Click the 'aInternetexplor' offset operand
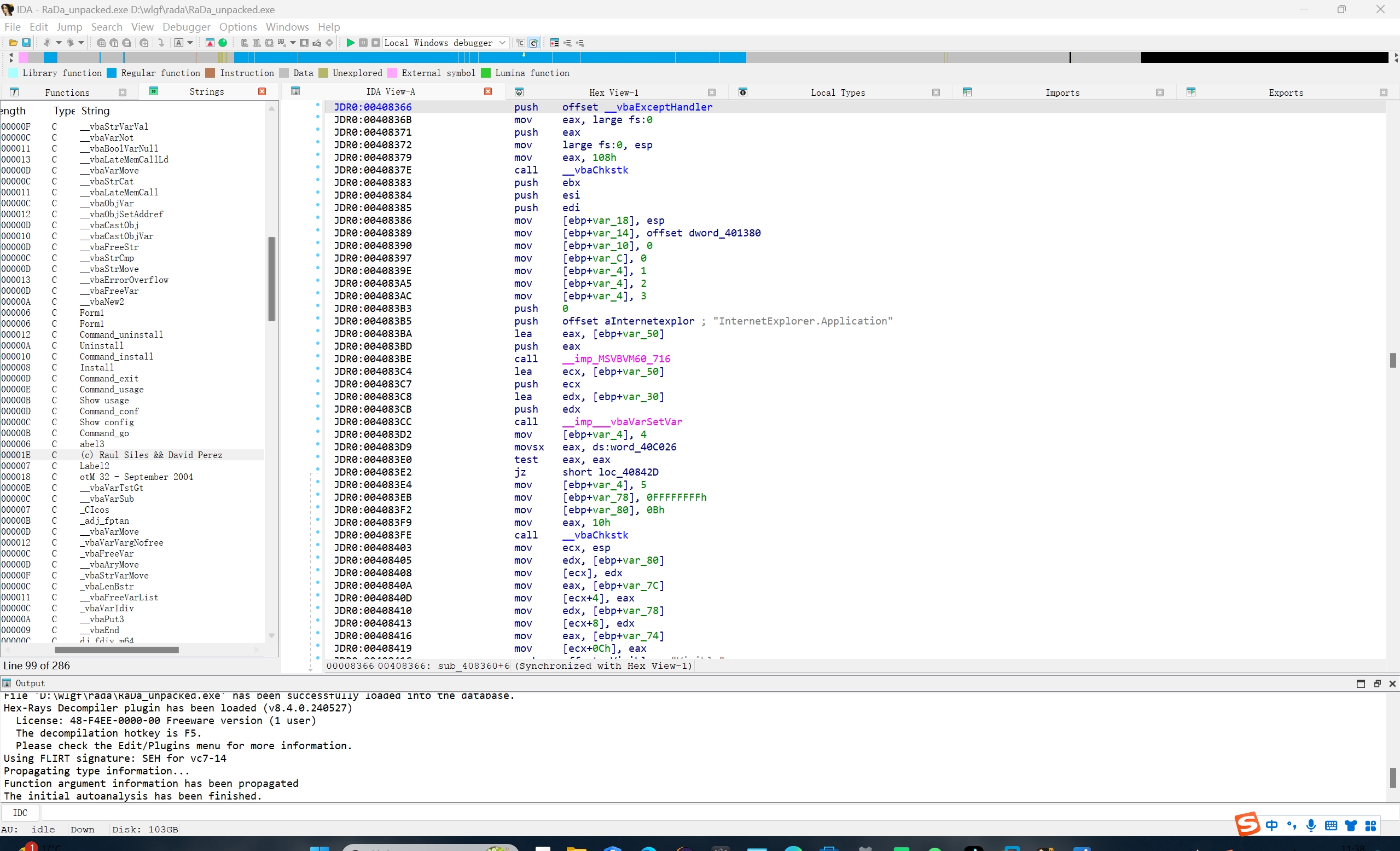The height and width of the screenshot is (851, 1400). coord(649,321)
